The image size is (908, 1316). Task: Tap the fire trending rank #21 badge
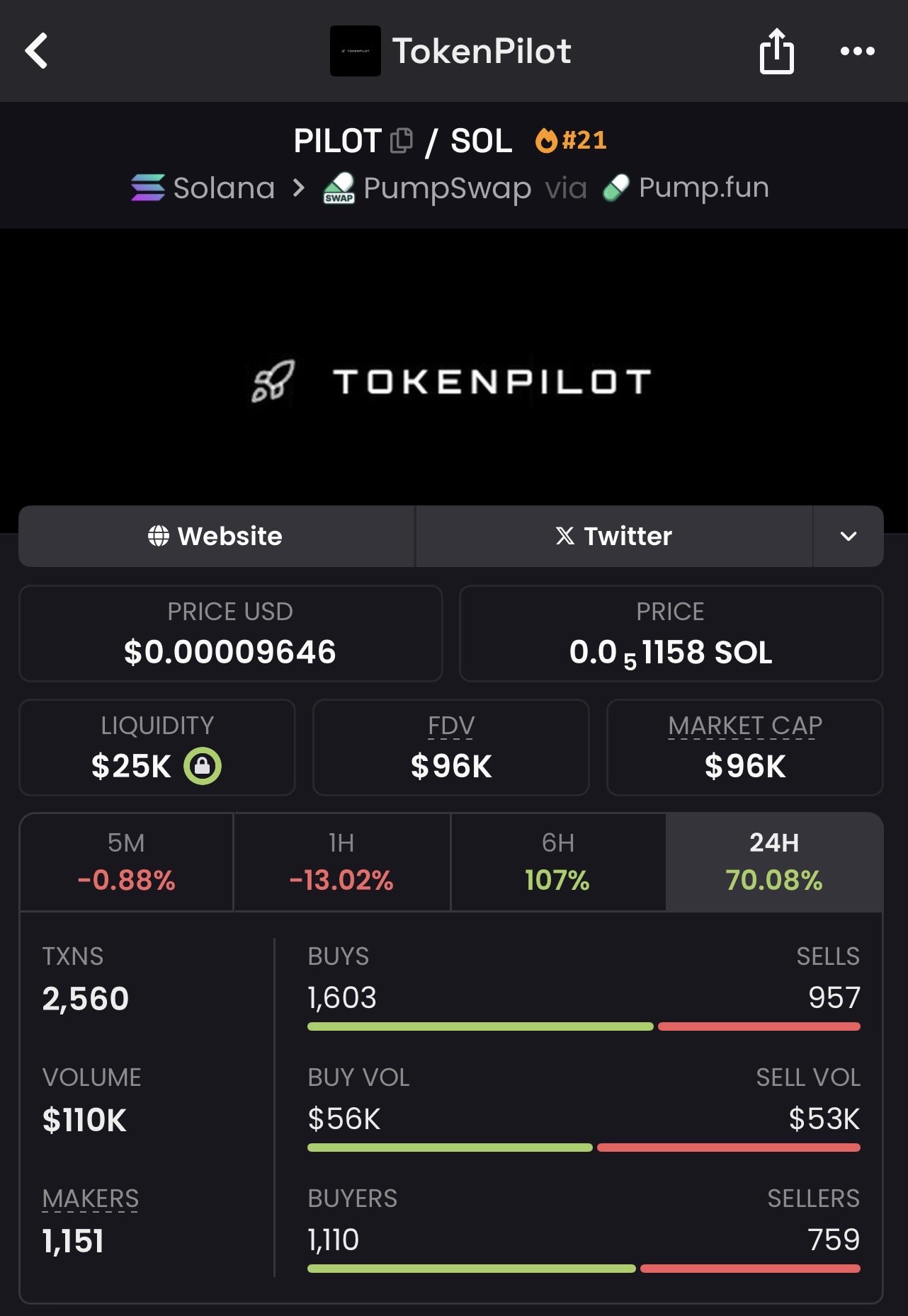pyautogui.click(x=571, y=140)
